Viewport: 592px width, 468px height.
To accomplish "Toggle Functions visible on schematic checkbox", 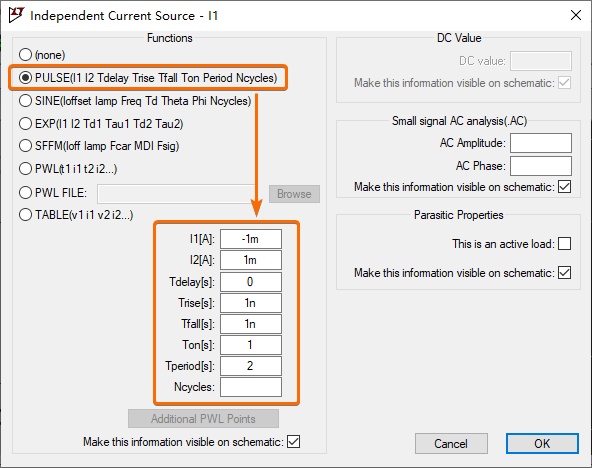I will pyautogui.click(x=293, y=442).
